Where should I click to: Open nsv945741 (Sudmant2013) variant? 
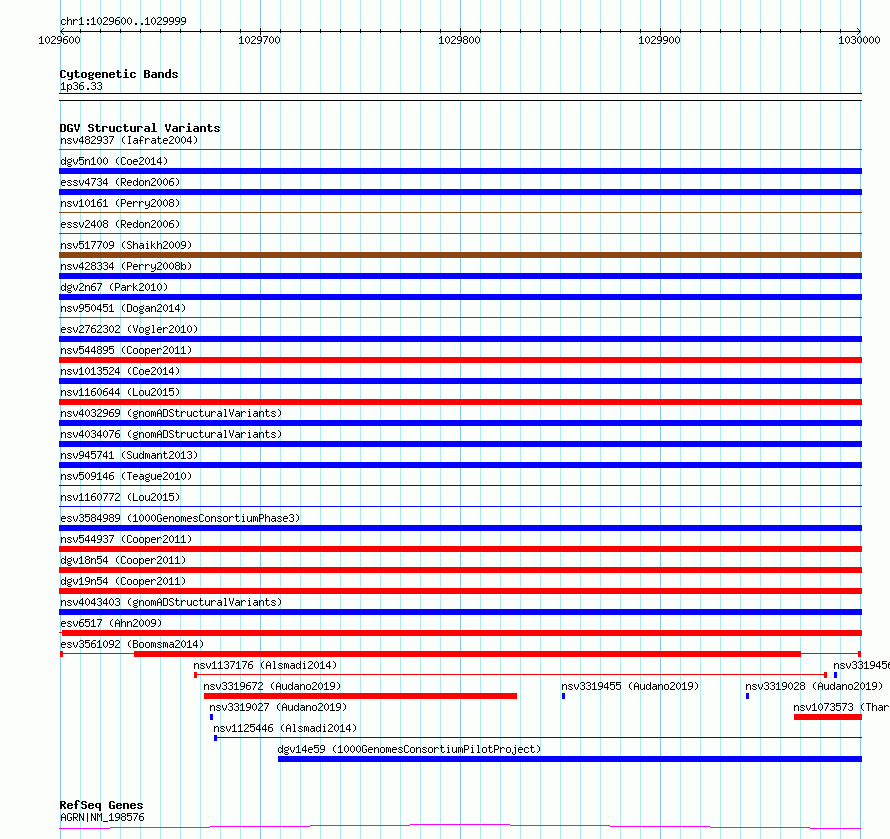click(129, 455)
